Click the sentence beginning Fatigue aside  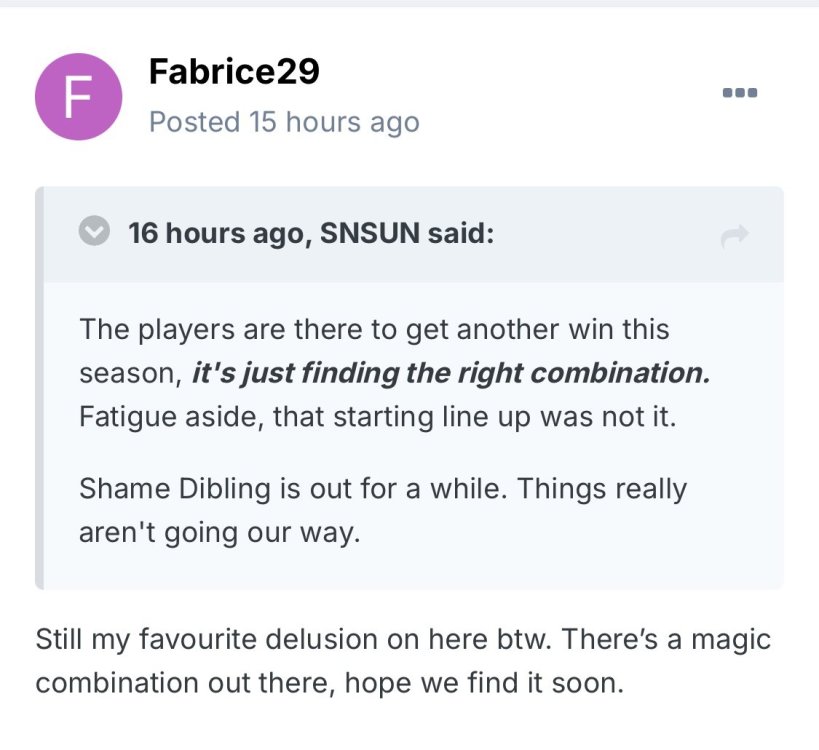point(378,416)
